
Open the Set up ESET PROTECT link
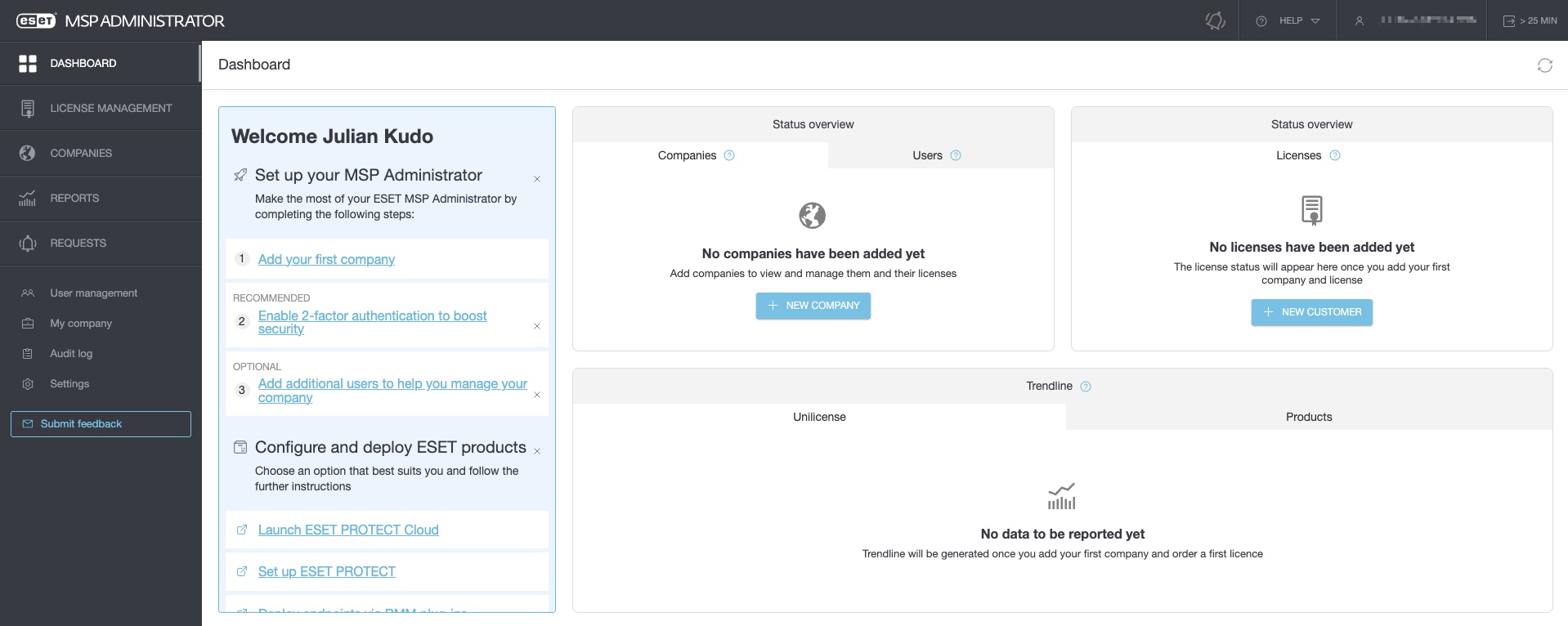tap(327, 571)
